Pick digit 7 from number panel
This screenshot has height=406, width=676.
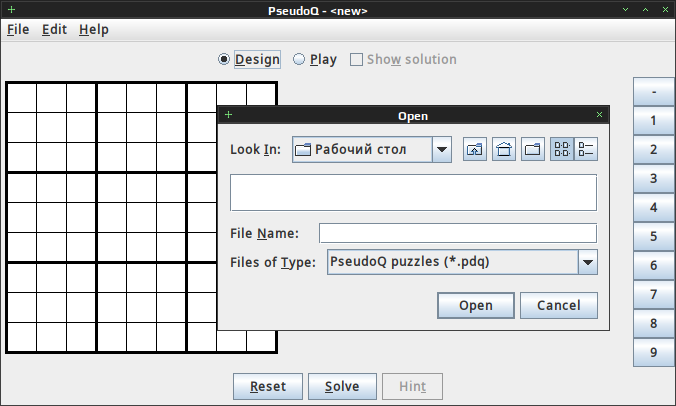point(654,294)
